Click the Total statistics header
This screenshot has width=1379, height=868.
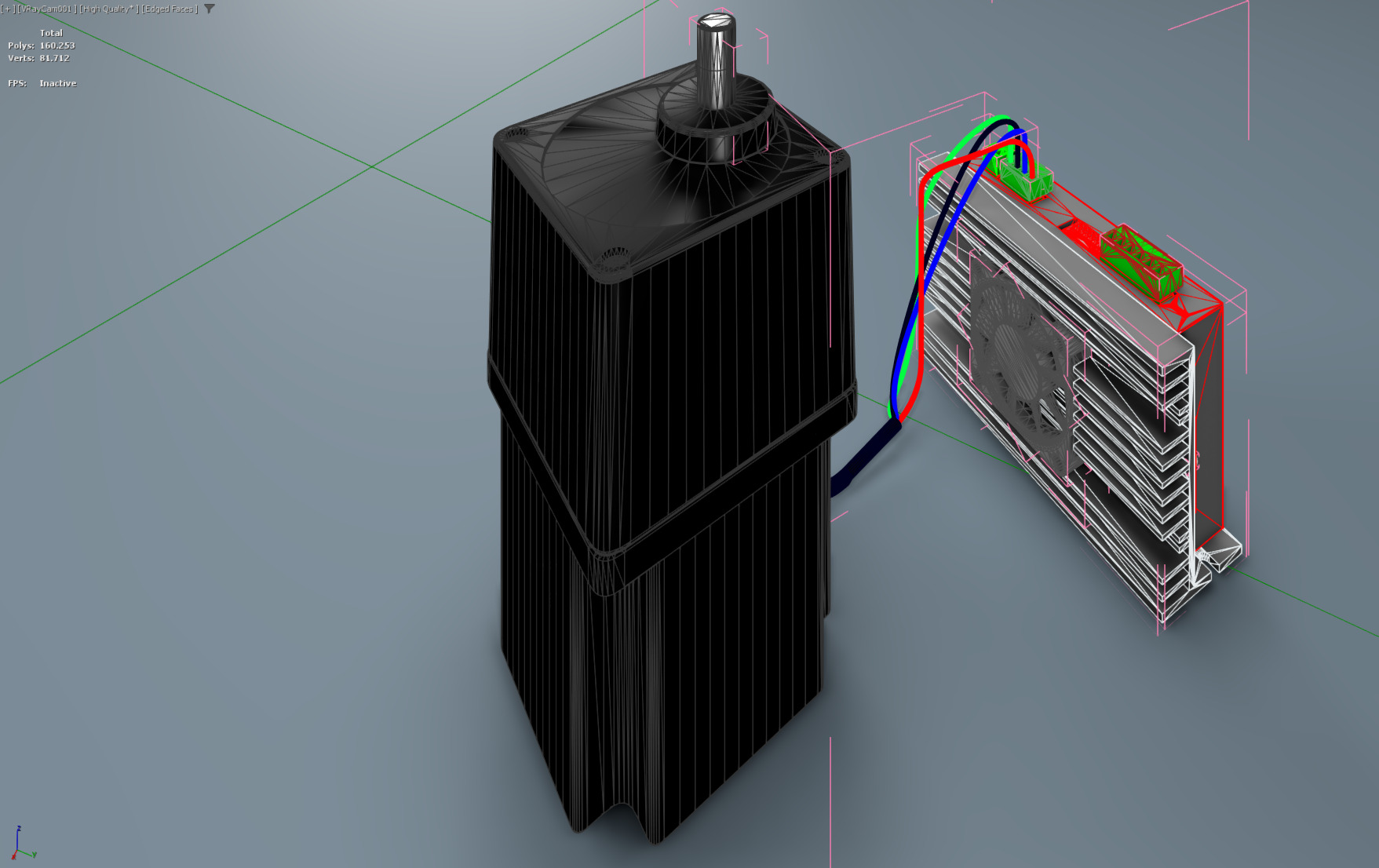[51, 33]
